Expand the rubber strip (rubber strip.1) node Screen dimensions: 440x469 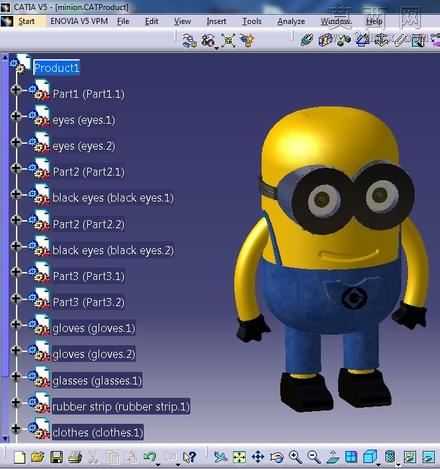click(16, 402)
